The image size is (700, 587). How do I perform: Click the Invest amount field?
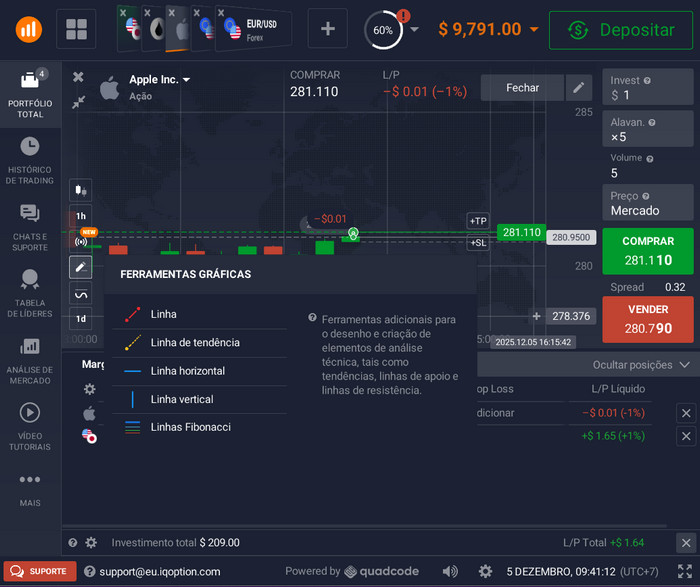648,87
